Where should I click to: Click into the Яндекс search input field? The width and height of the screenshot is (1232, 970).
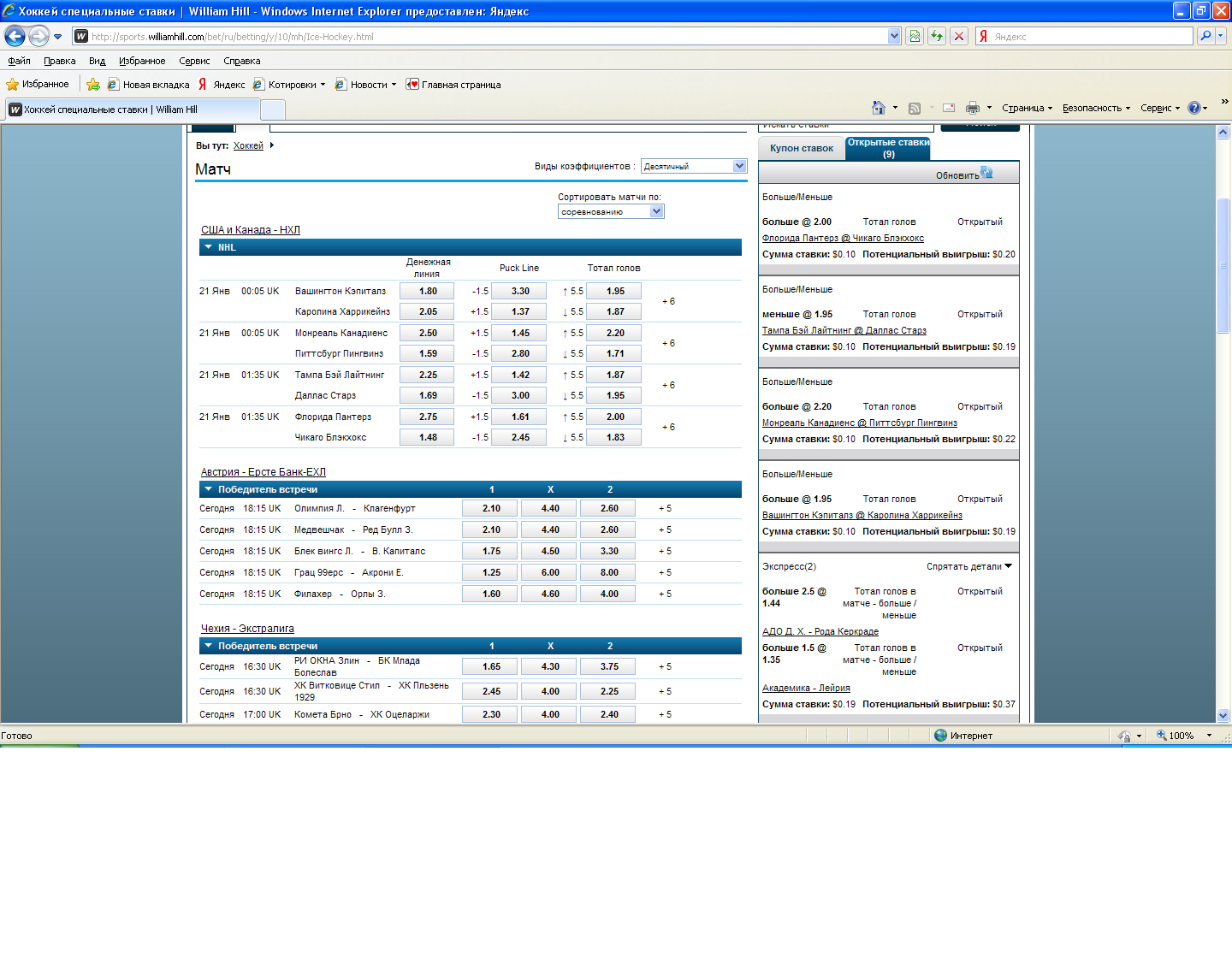[1091, 37]
